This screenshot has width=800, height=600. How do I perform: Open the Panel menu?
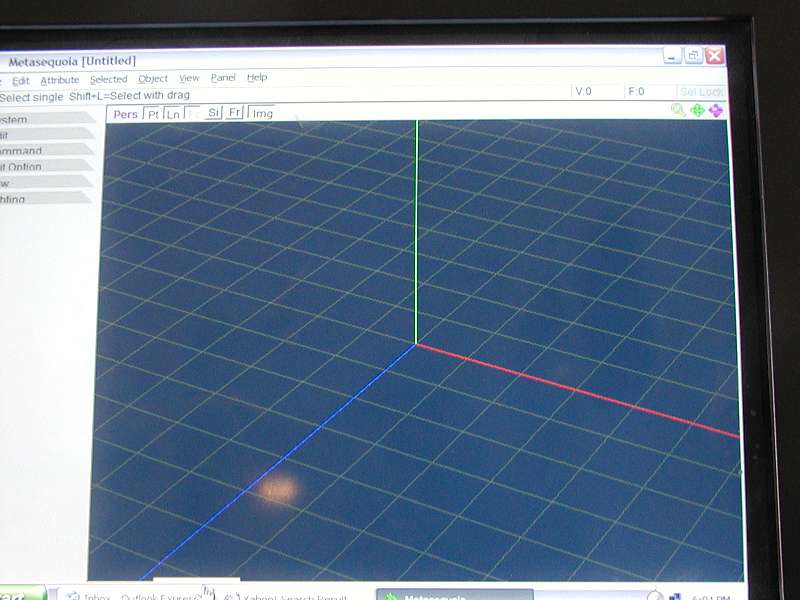223,78
